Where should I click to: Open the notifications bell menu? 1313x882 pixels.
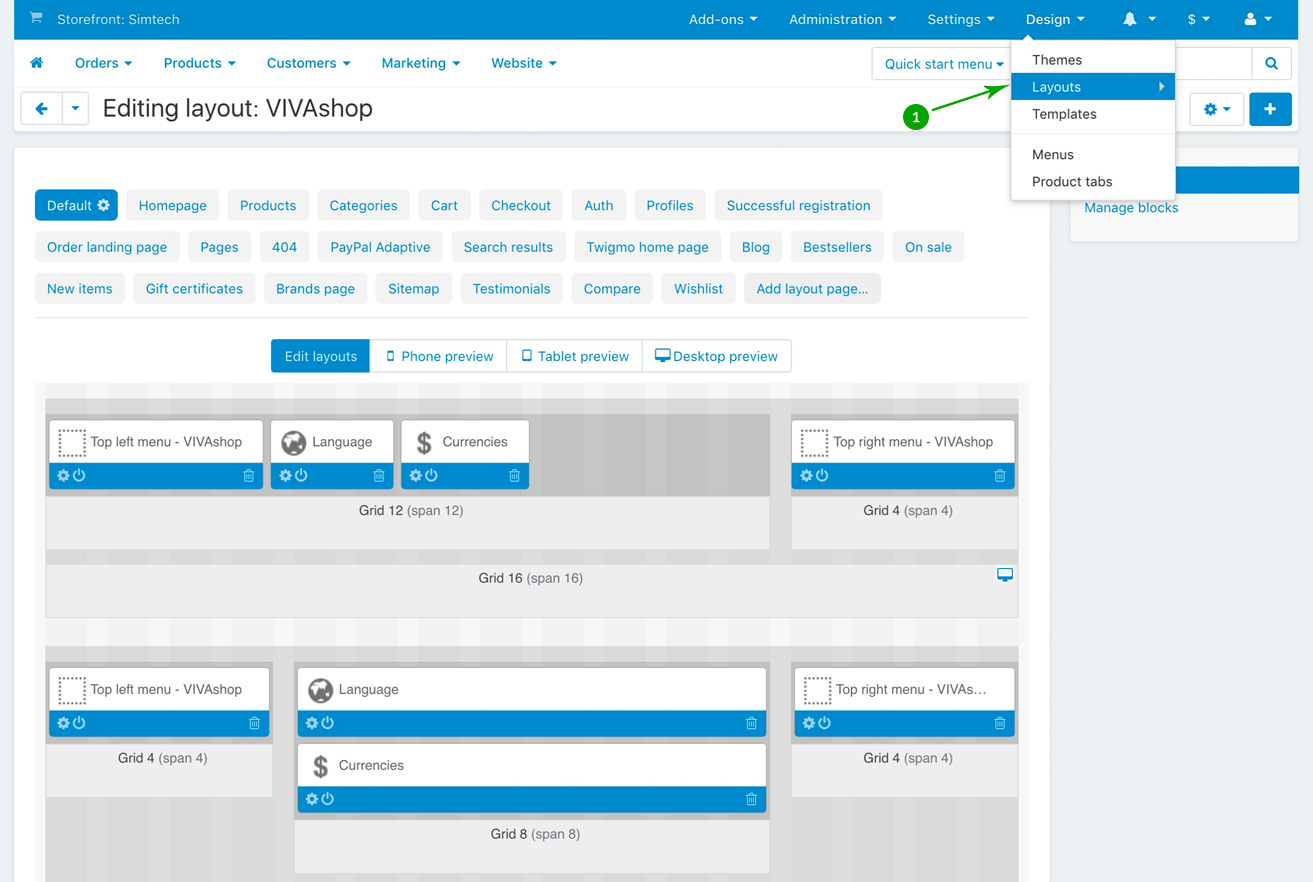point(1138,19)
